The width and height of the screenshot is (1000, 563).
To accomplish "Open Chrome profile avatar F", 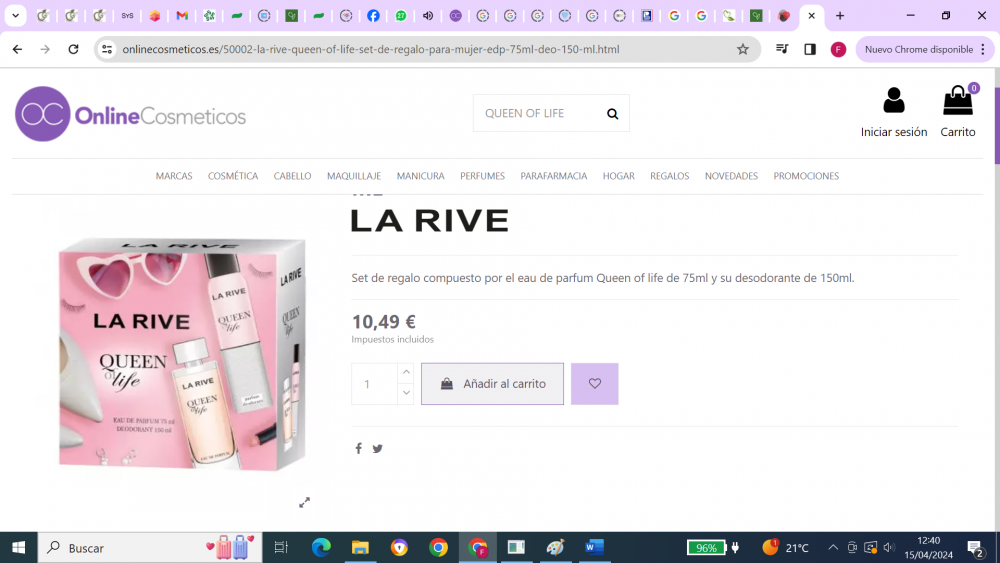I will click(x=838, y=49).
